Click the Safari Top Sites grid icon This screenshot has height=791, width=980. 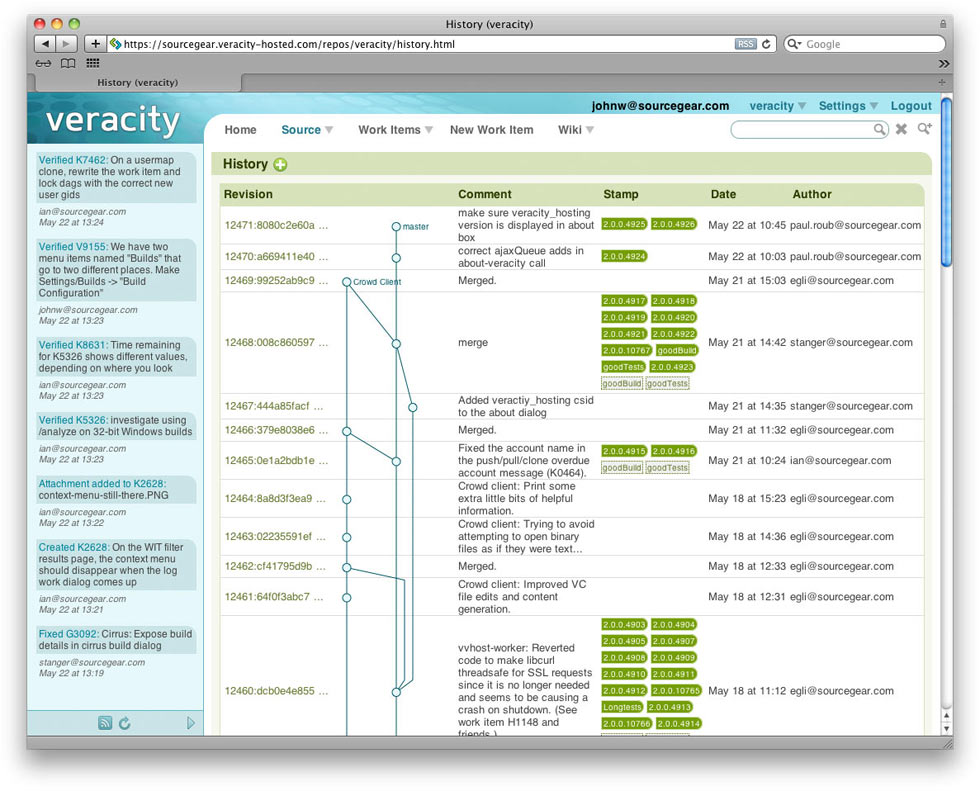93,63
